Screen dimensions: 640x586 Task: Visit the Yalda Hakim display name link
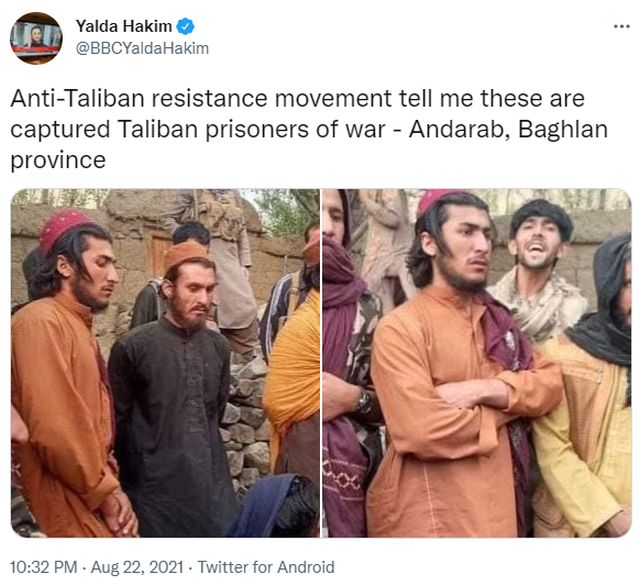coord(124,27)
